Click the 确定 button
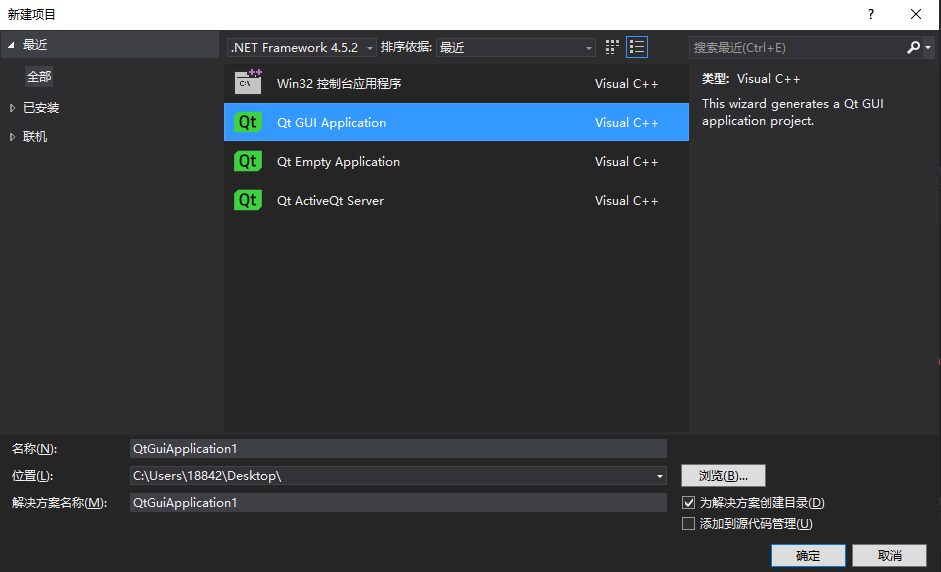This screenshot has height=572, width=941. (x=808, y=556)
